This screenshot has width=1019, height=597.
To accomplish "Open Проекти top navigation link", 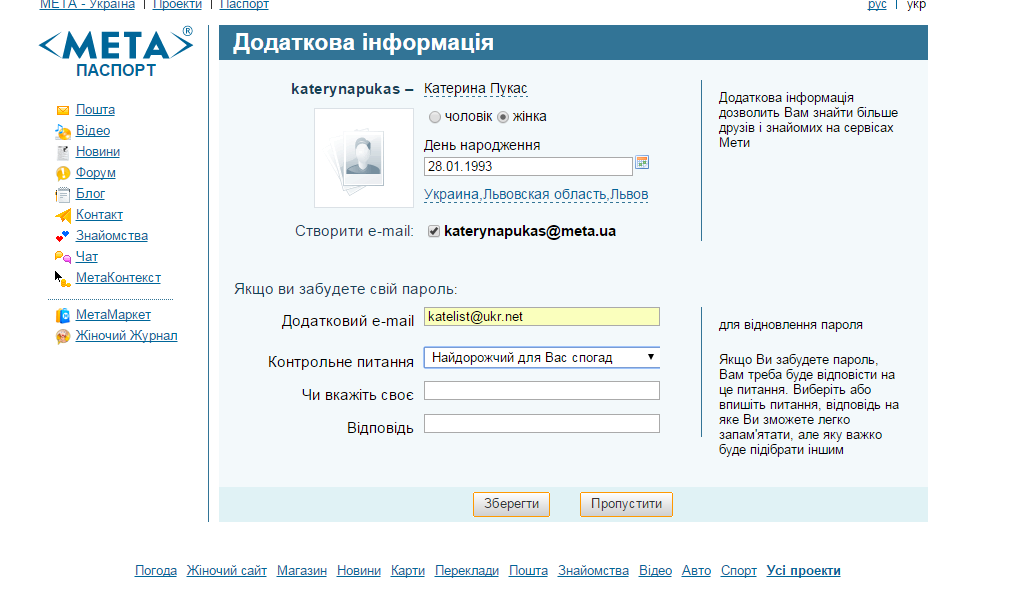I will point(177,5).
